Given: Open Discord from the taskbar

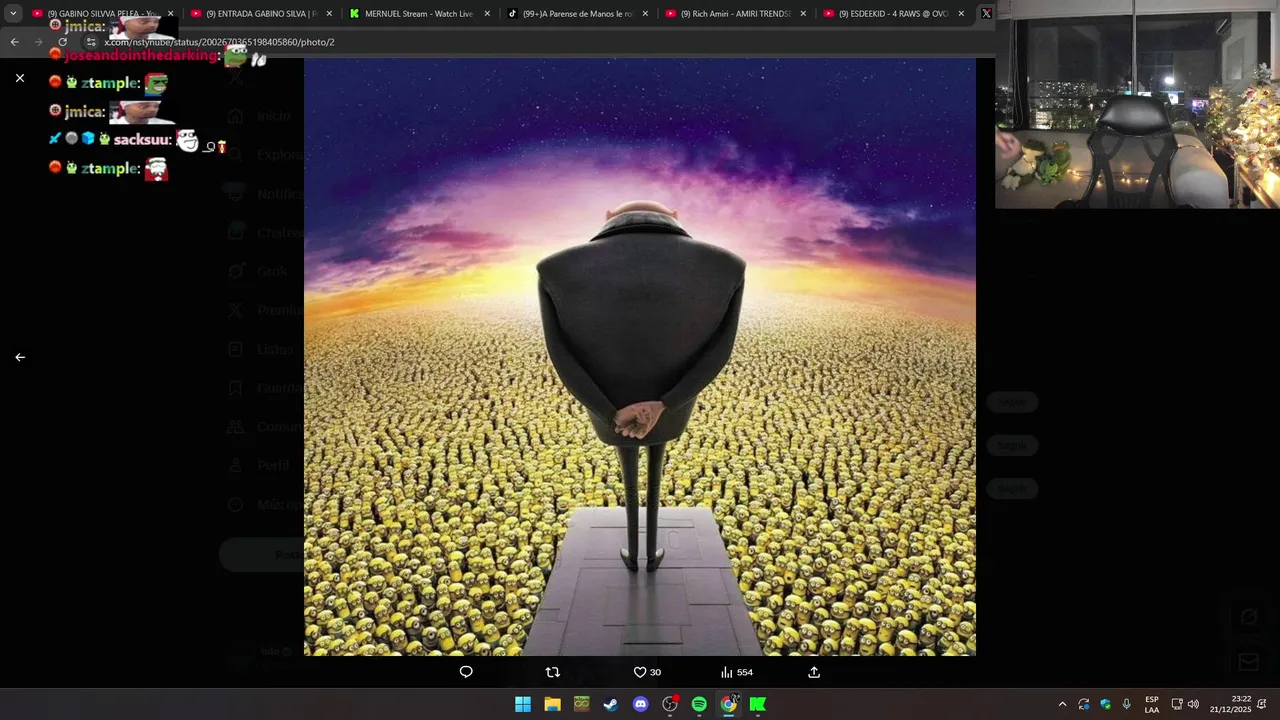Looking at the screenshot, I should click(x=641, y=704).
